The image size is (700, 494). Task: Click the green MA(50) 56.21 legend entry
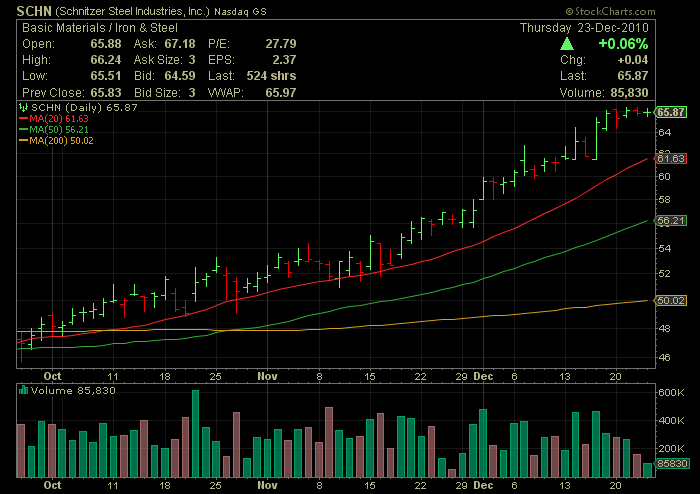54,130
